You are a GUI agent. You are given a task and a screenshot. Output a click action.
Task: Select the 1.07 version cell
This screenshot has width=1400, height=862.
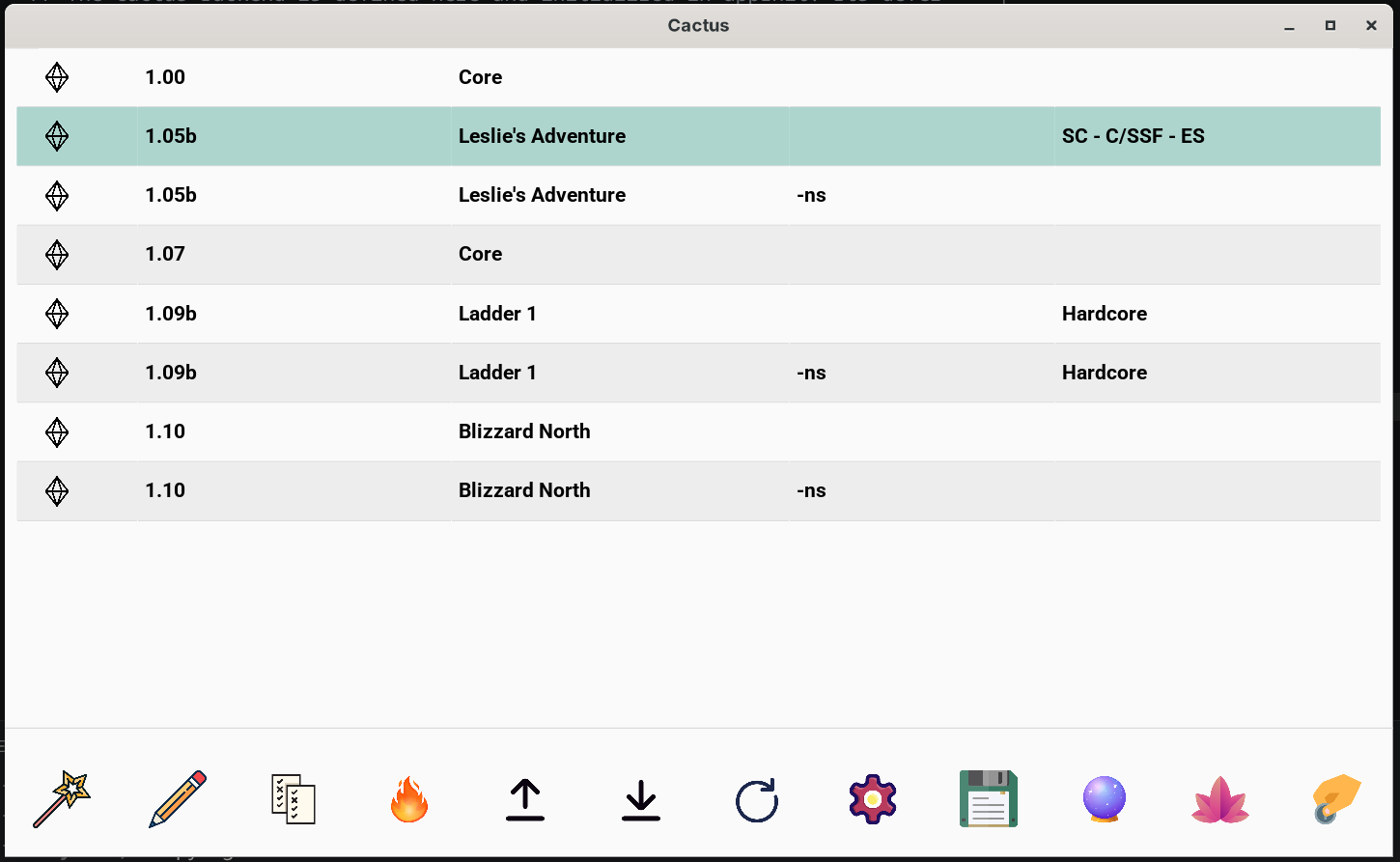(x=165, y=255)
